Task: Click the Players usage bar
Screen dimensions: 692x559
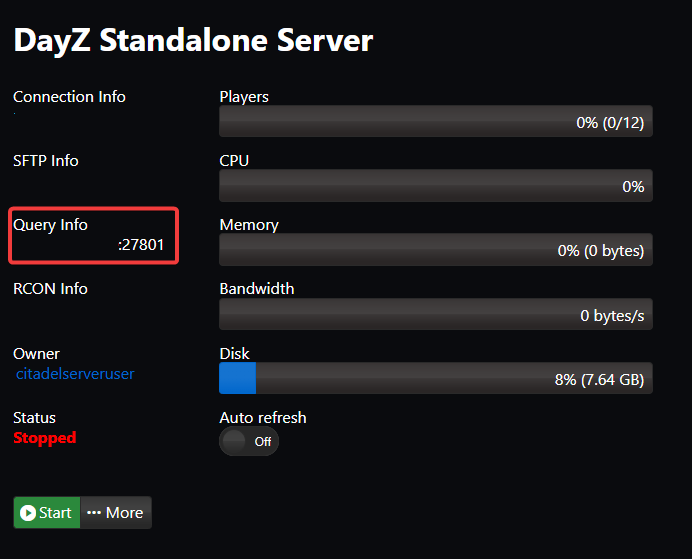Action: tap(435, 122)
